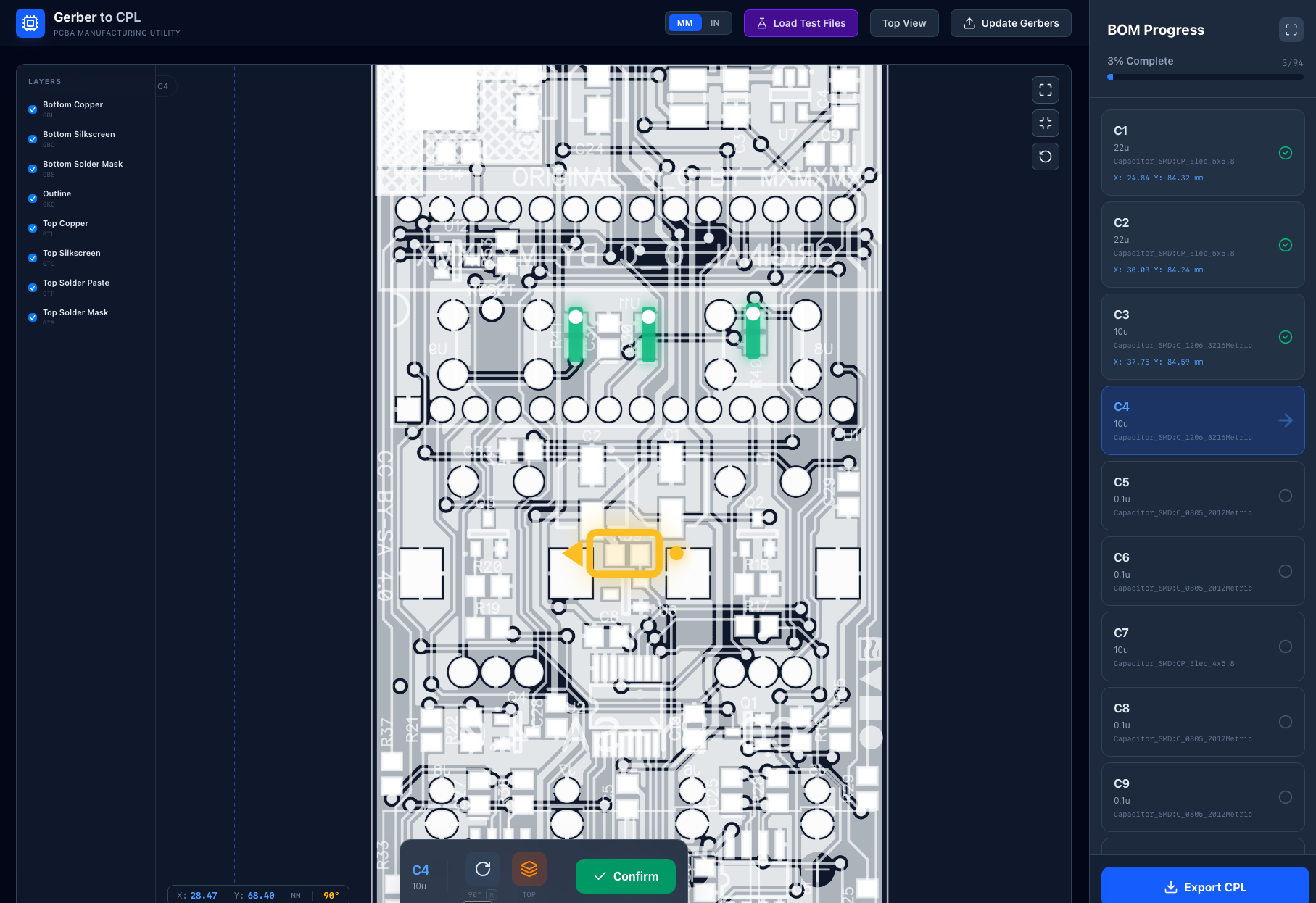Disable the Outline layer checkbox
Image resolution: width=1316 pixels, height=903 pixels.
[x=33, y=199]
